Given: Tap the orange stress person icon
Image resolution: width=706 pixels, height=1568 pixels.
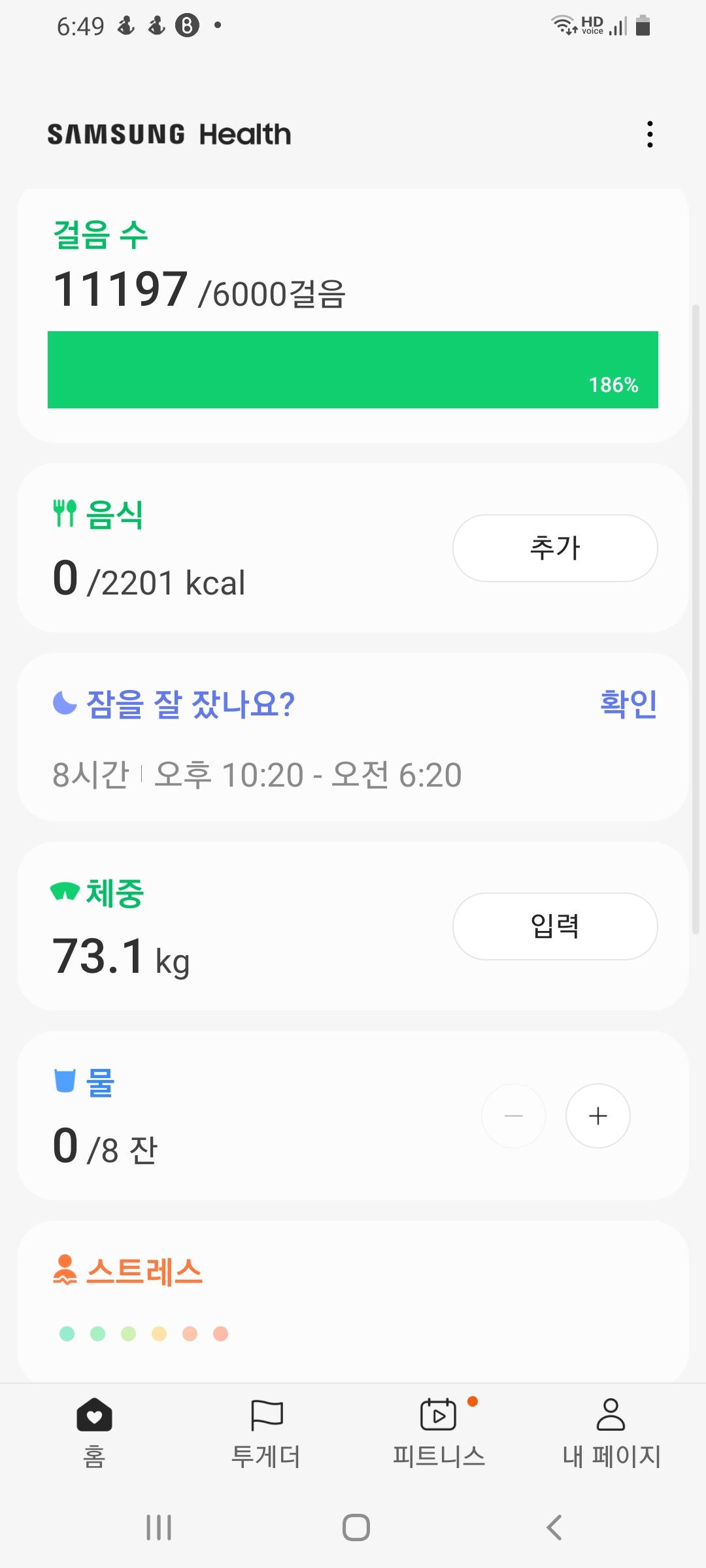Looking at the screenshot, I should coord(65,1269).
